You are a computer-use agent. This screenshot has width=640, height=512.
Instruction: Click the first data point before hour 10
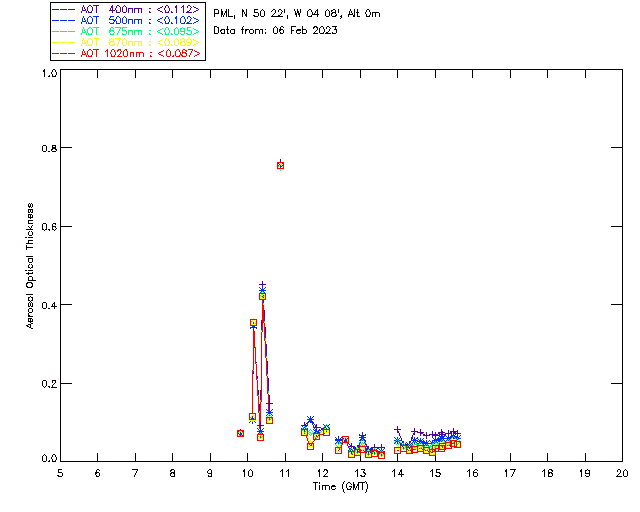coord(240,433)
